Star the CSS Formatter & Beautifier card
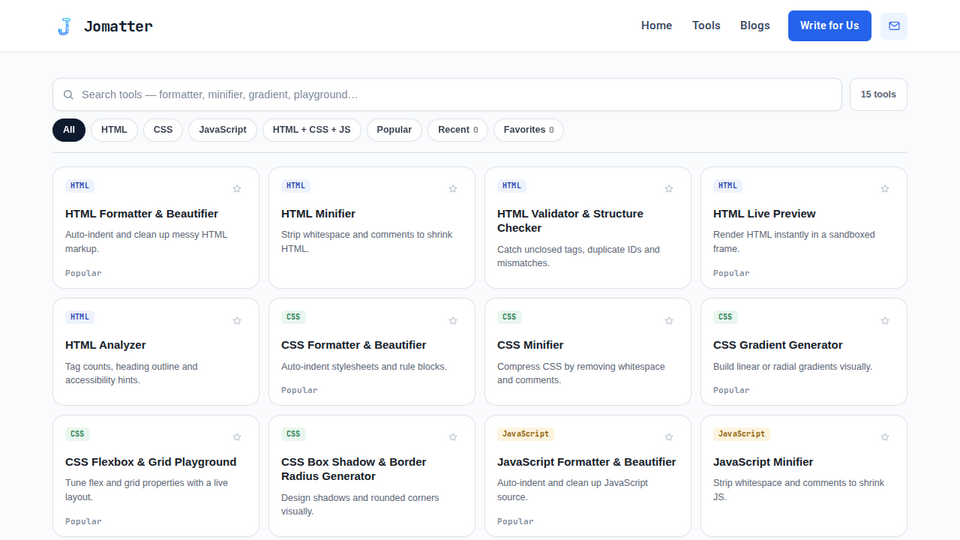 (x=453, y=320)
